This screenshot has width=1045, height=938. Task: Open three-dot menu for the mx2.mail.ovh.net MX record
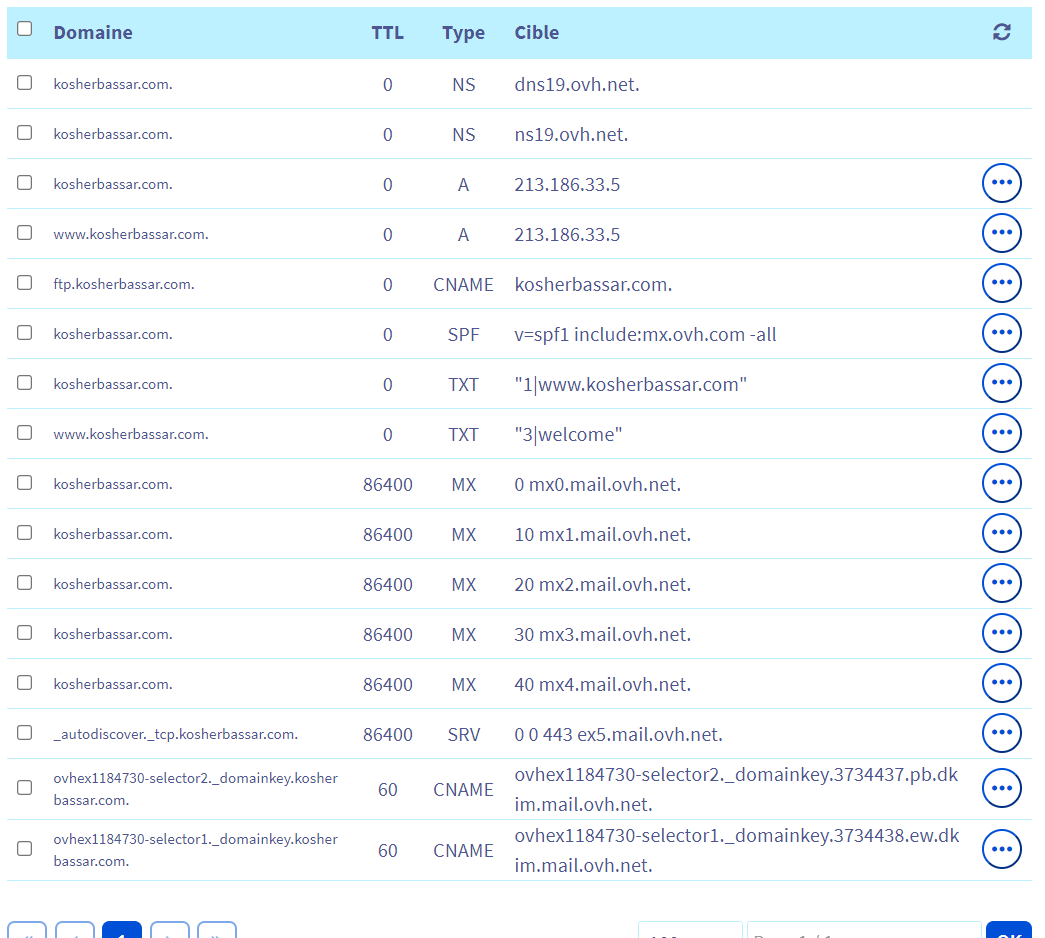click(x=1001, y=584)
